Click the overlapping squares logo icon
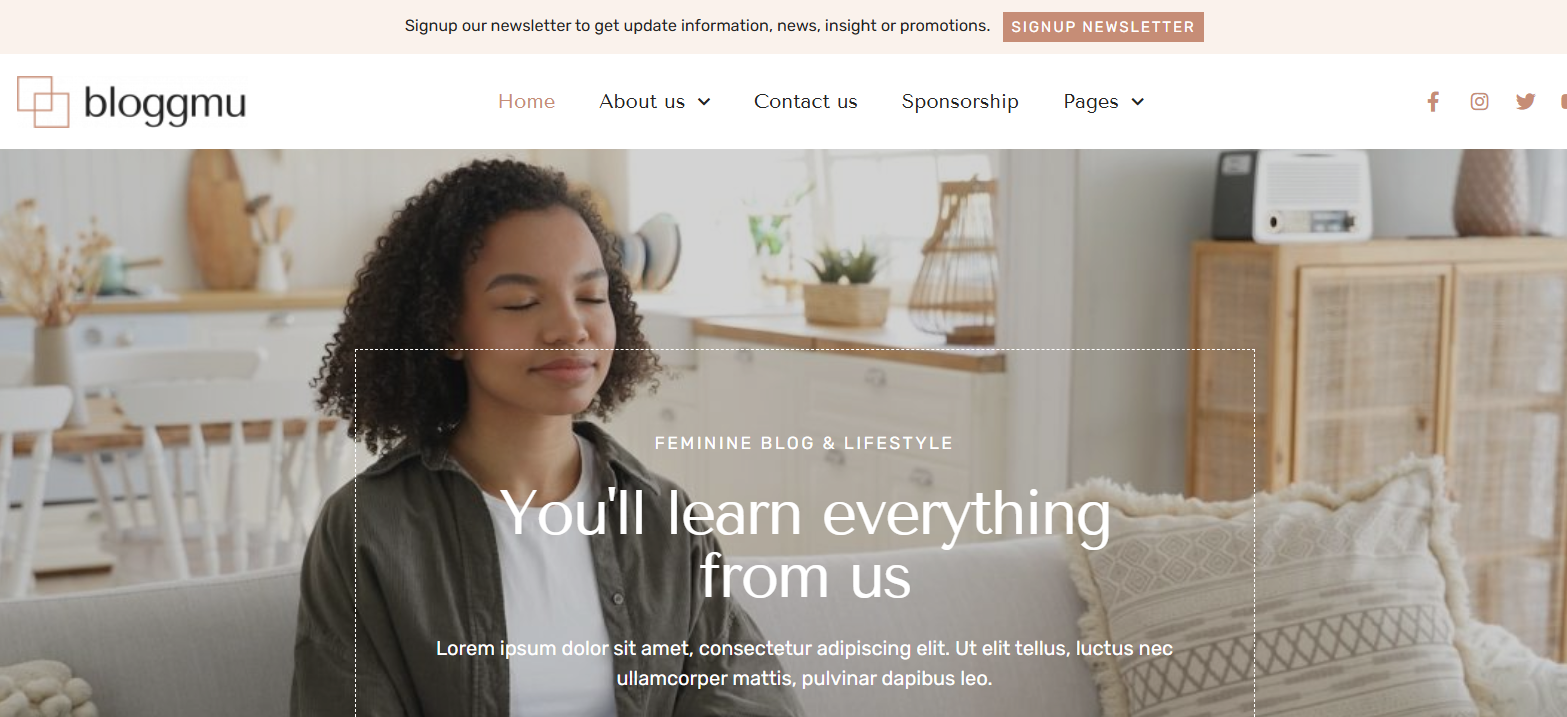 click(x=43, y=101)
